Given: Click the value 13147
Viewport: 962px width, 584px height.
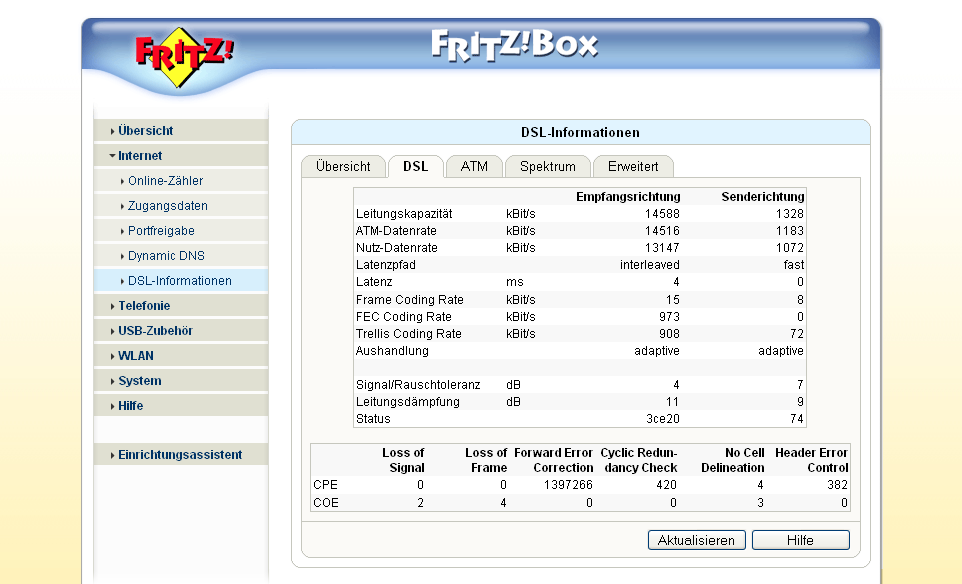Looking at the screenshot, I should (662, 248).
